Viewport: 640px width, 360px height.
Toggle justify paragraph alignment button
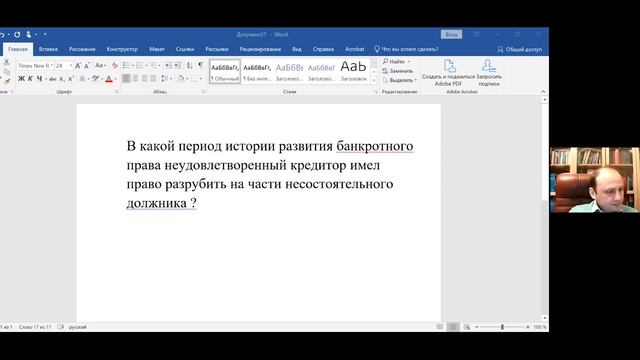(153, 78)
